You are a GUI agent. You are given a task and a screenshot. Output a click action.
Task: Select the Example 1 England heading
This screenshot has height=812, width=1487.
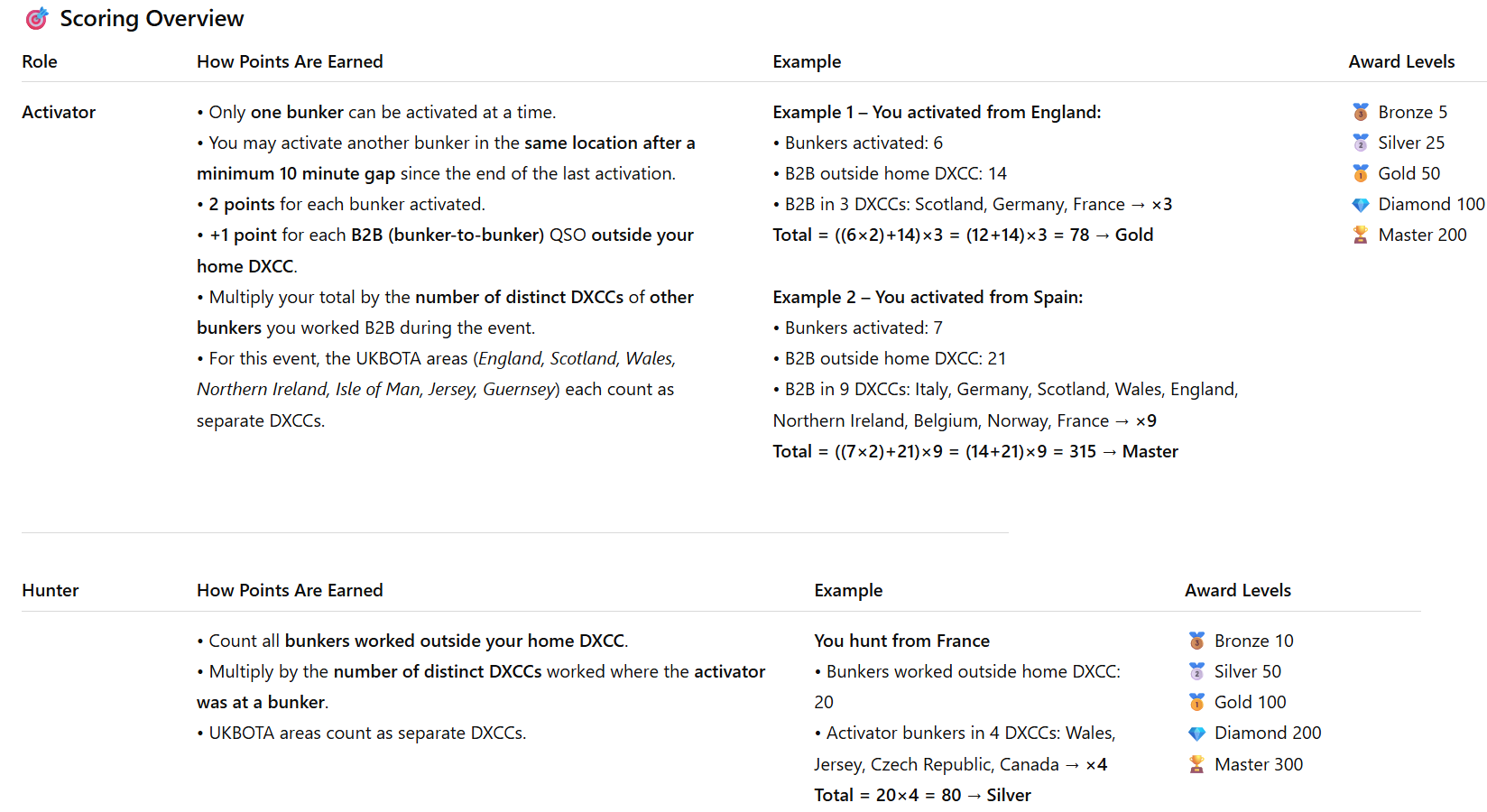click(x=937, y=112)
